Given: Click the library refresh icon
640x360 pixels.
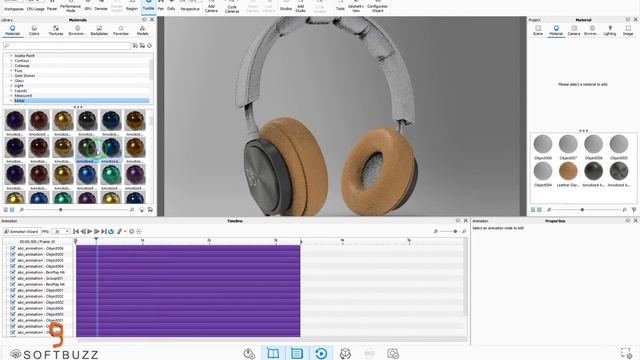Looking at the screenshot, I should click(149, 46).
